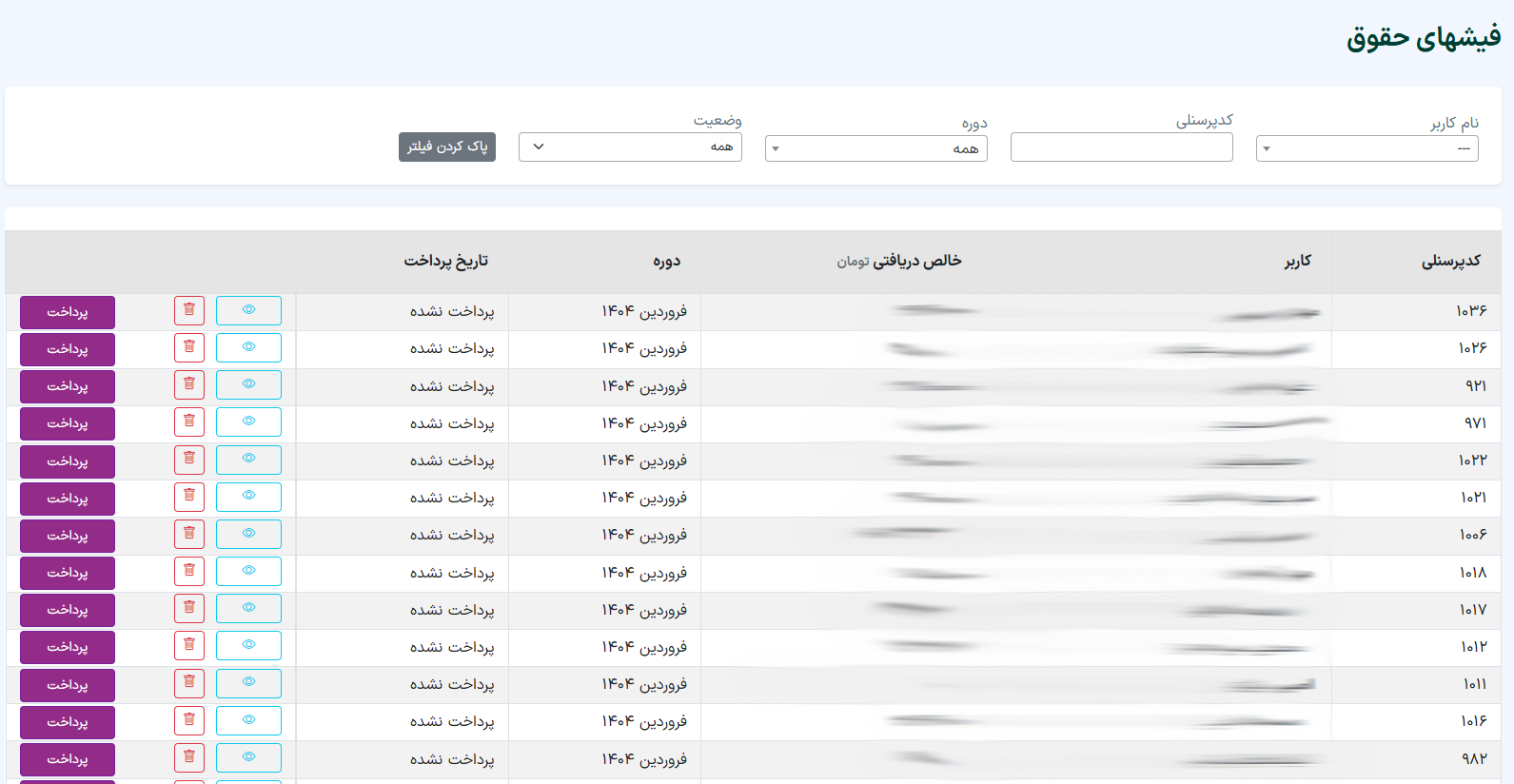View payslip of personnel code ۱۰۱۲
Screen dimensions: 1514x784
[x=248, y=645]
